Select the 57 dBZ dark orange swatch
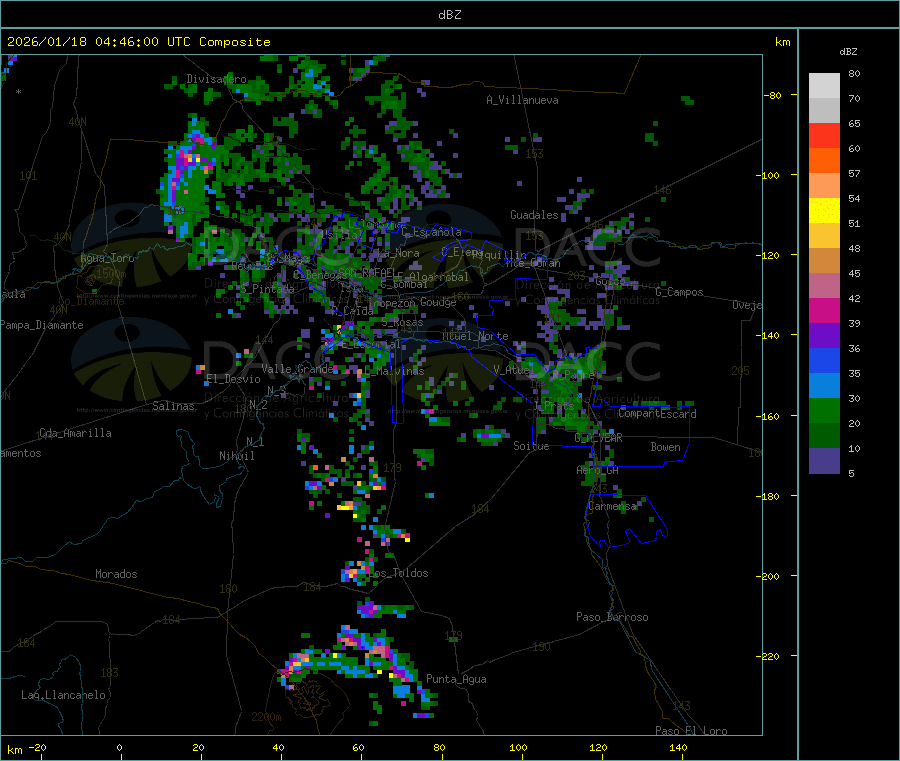Image resolution: width=900 pixels, height=761 pixels. pyautogui.click(x=824, y=161)
